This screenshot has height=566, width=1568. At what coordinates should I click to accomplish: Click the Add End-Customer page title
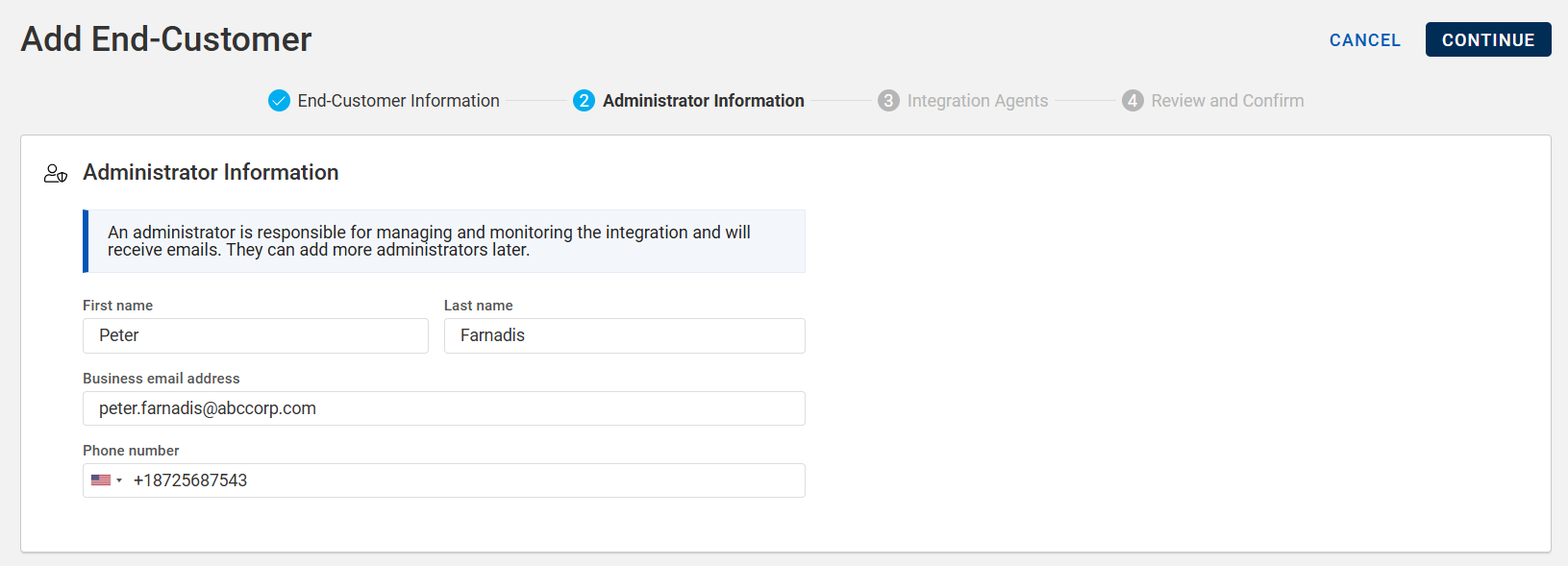(166, 39)
